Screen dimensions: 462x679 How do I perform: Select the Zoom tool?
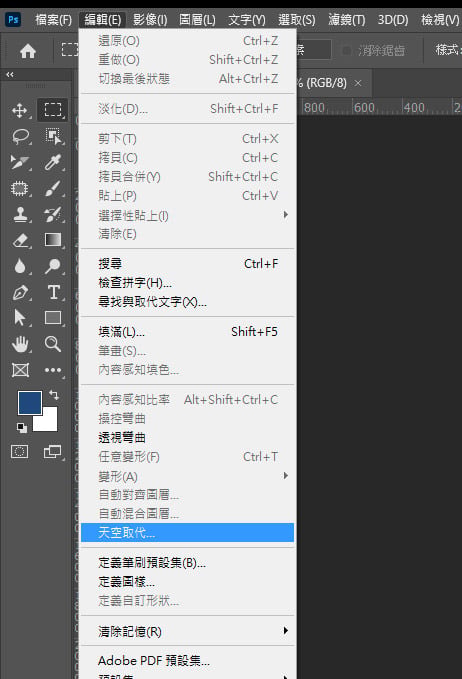tap(53, 344)
